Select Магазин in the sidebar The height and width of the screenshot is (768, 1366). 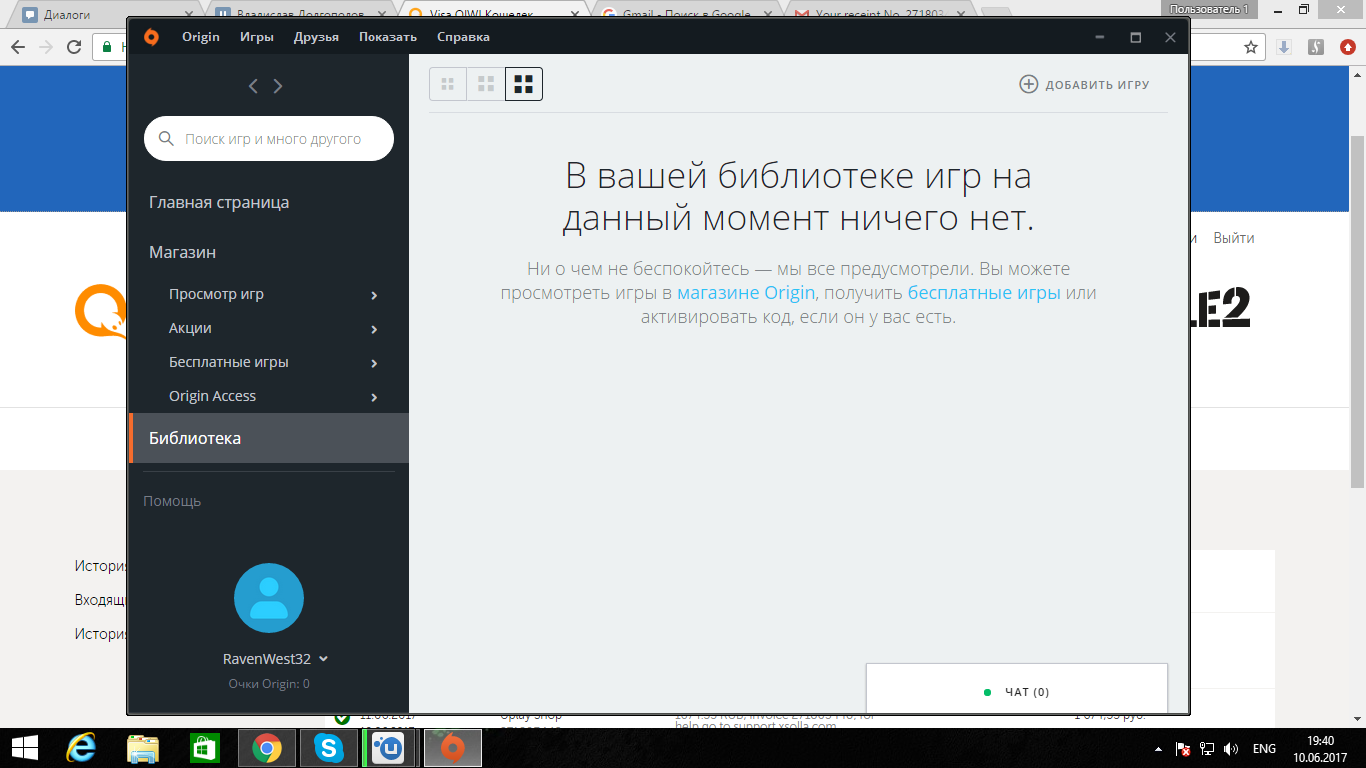coord(183,252)
